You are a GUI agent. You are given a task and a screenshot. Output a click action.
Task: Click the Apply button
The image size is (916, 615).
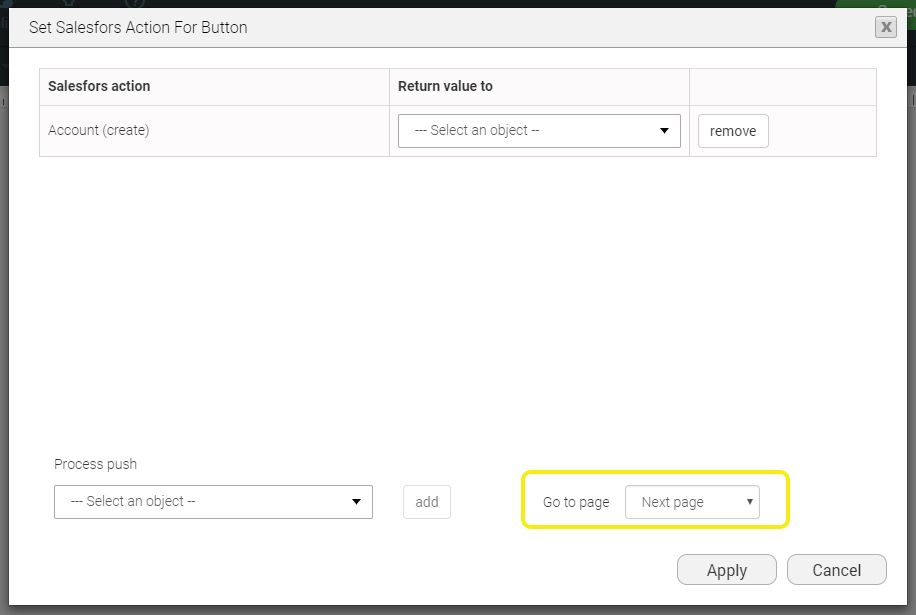pos(726,569)
